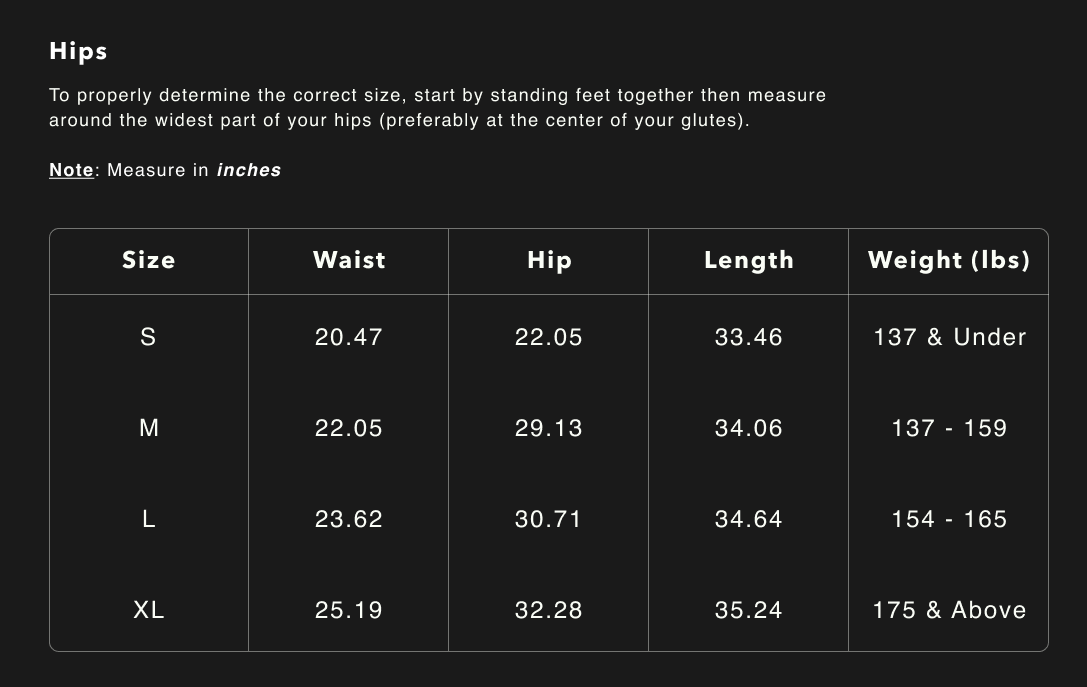This screenshot has width=1087, height=687.
Task: Select the XL size row label
Action: click(x=148, y=610)
